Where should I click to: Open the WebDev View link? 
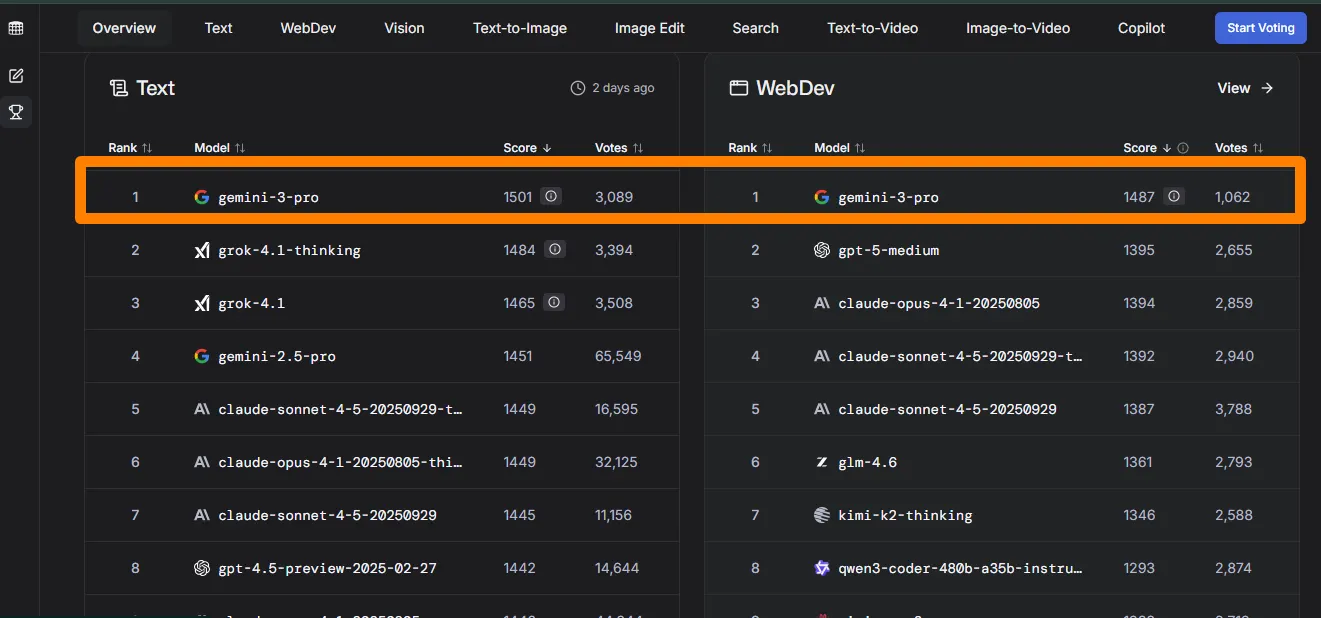(x=1245, y=88)
